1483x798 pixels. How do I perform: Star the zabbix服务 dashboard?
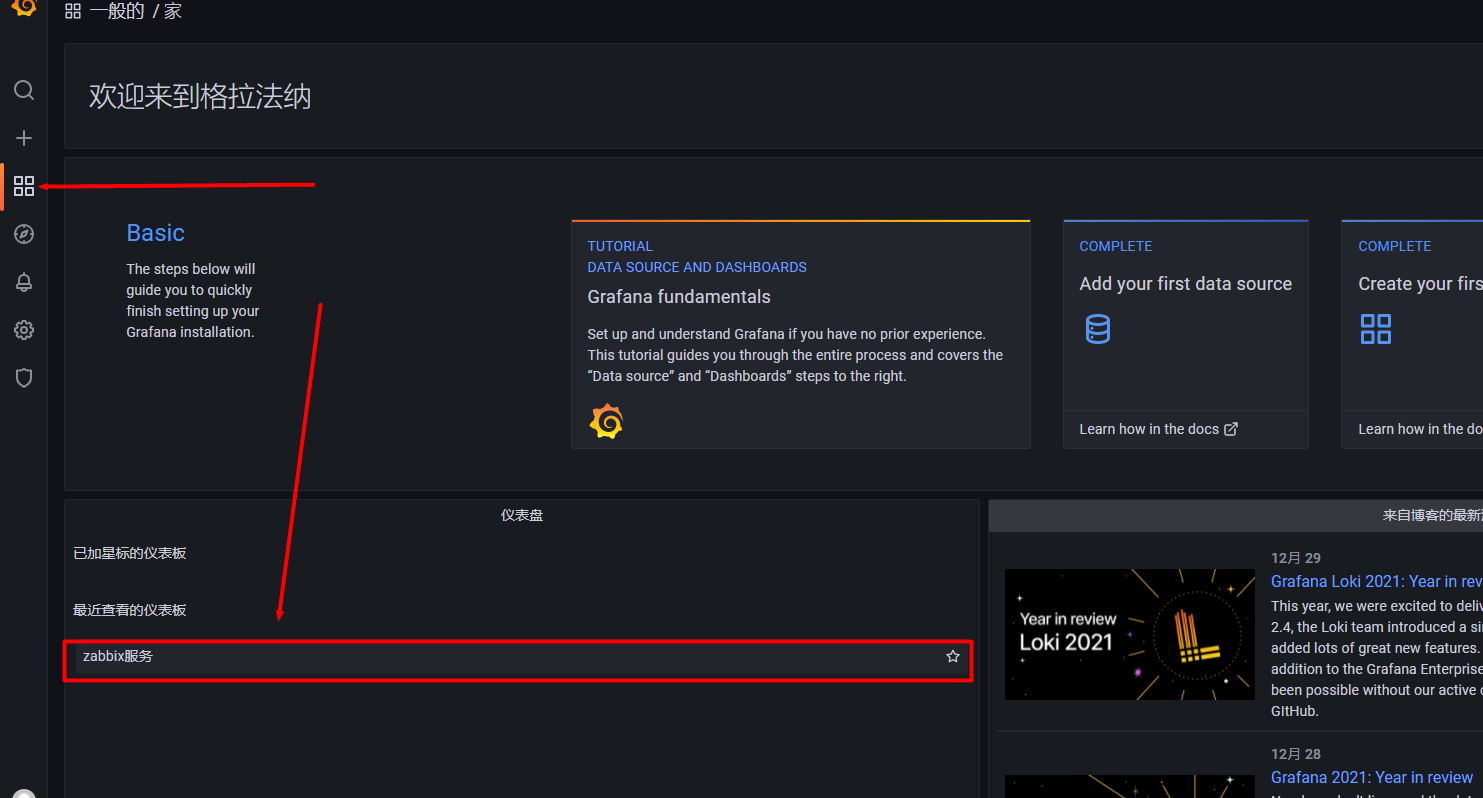click(x=953, y=657)
